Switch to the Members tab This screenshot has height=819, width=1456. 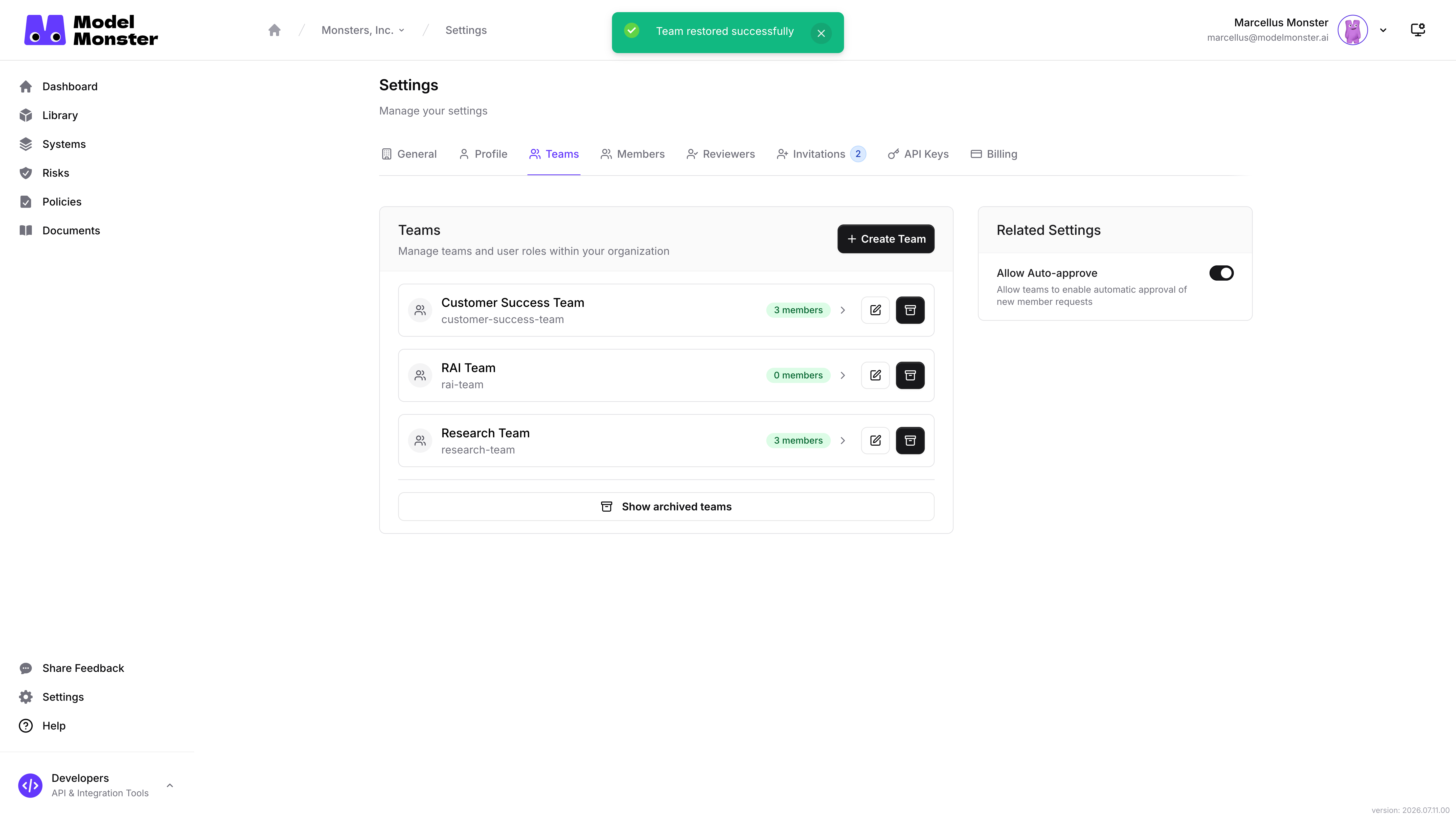[632, 154]
